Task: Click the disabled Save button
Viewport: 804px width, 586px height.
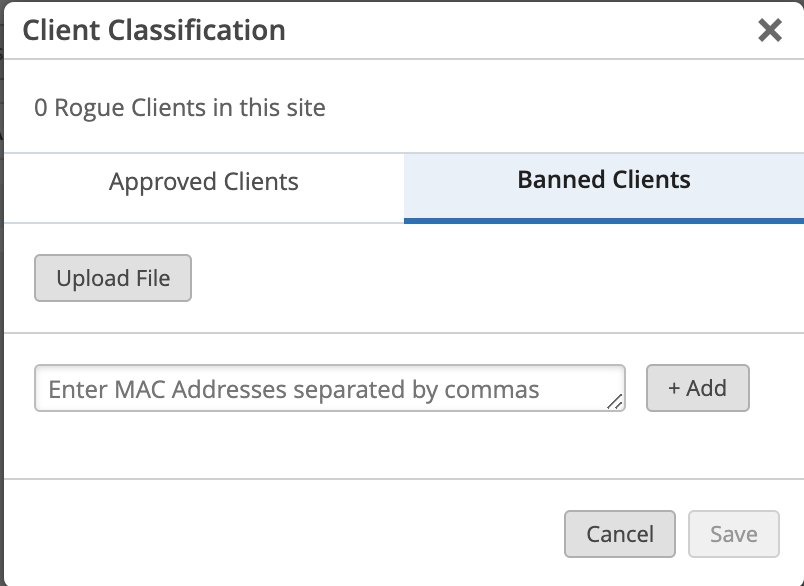Action: click(x=734, y=534)
